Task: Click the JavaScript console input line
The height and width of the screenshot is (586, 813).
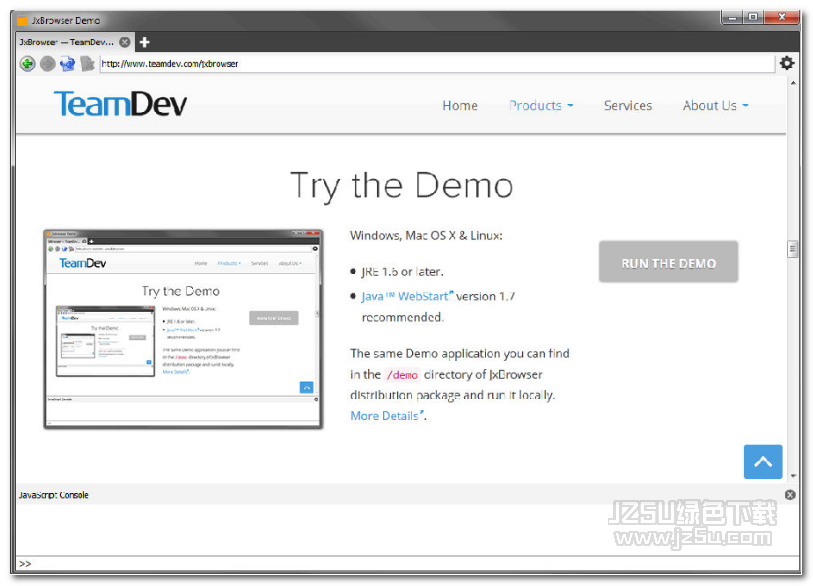Action: click(408, 564)
